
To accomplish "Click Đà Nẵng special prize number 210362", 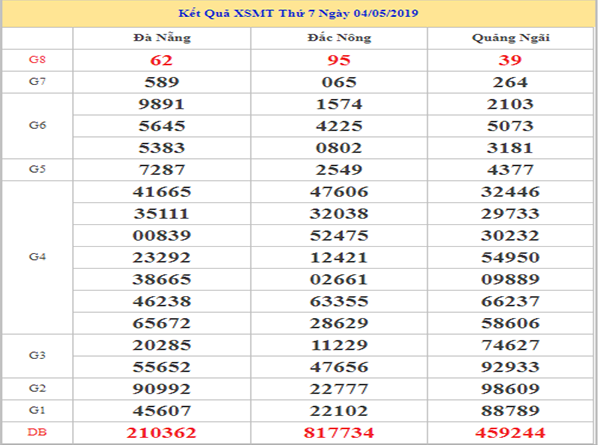I will click(161, 432).
